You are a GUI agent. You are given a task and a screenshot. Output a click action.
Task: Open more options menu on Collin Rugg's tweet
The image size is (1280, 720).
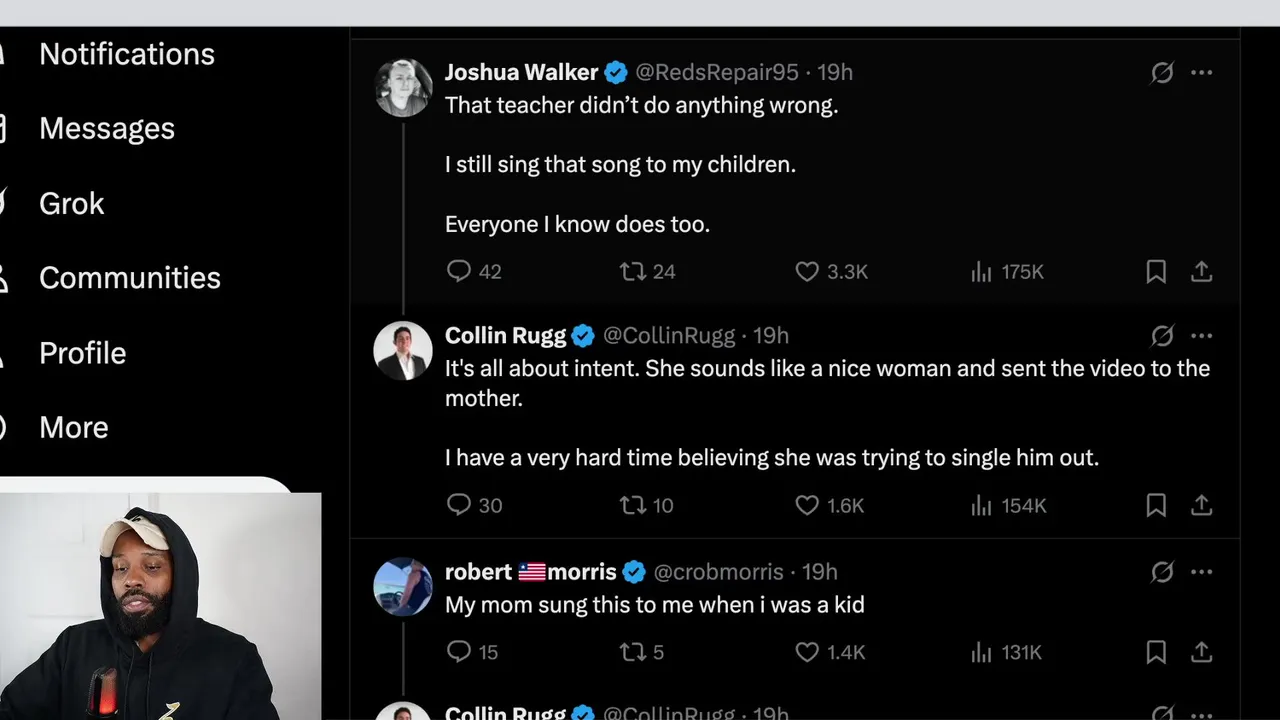point(1202,335)
